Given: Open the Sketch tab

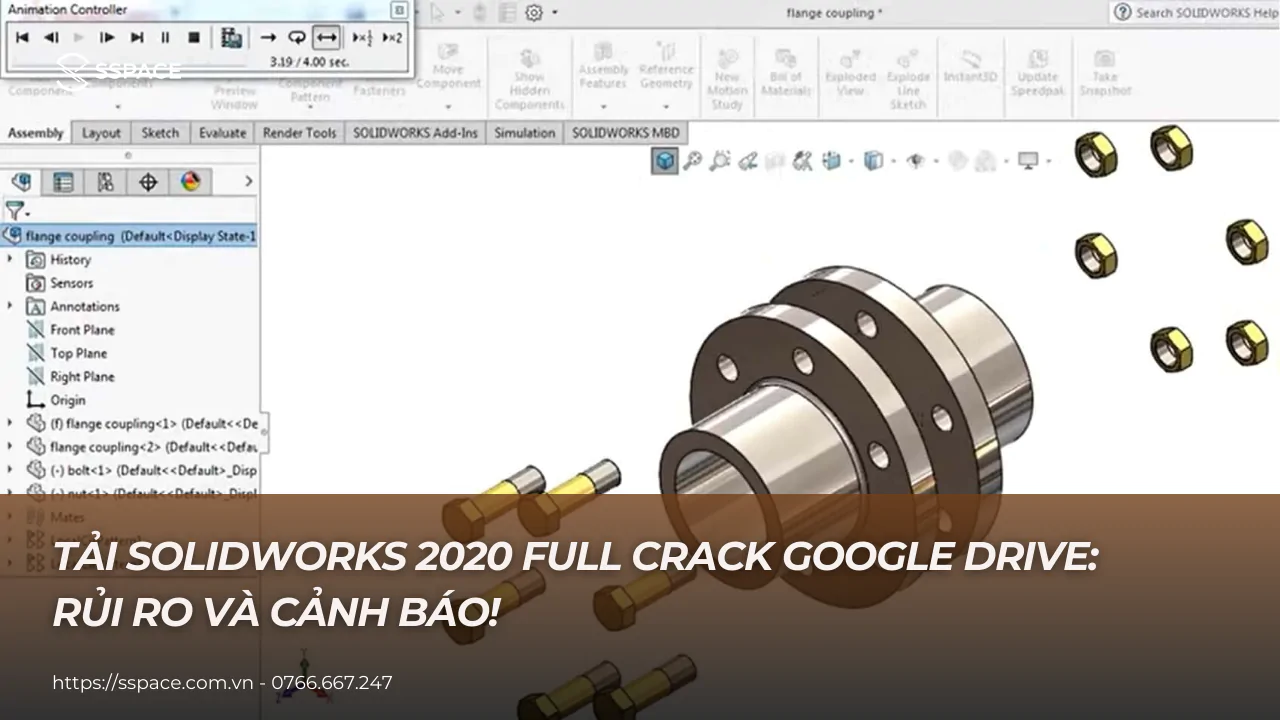Looking at the screenshot, I should pos(160,133).
